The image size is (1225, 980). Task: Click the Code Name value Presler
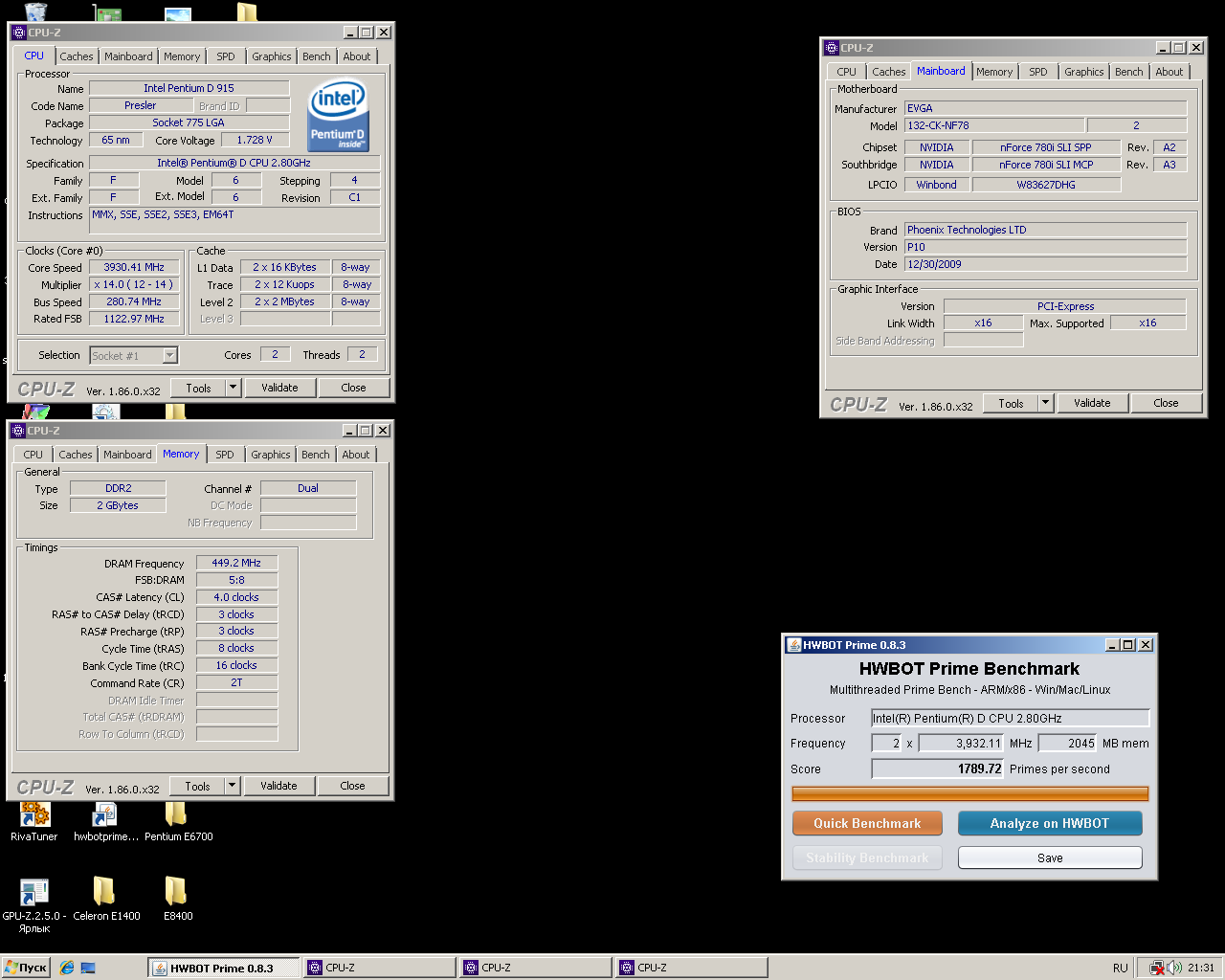141,105
